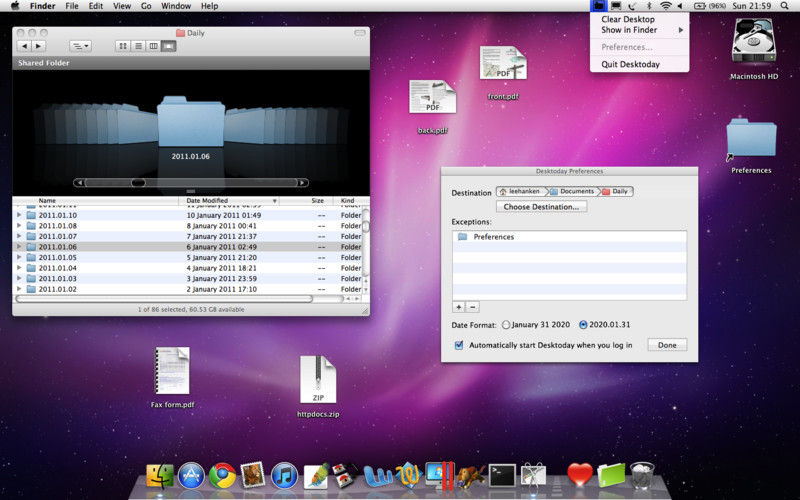800x500 pixels.
Task: Choose Clear Desktop from Desktoday menu
Action: click(x=628, y=19)
